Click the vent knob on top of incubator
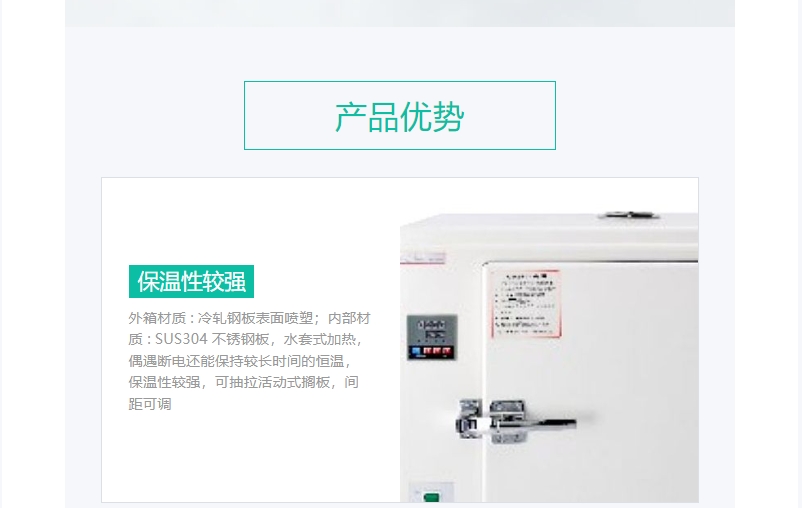Viewport: 802px width, 508px height. click(x=628, y=215)
